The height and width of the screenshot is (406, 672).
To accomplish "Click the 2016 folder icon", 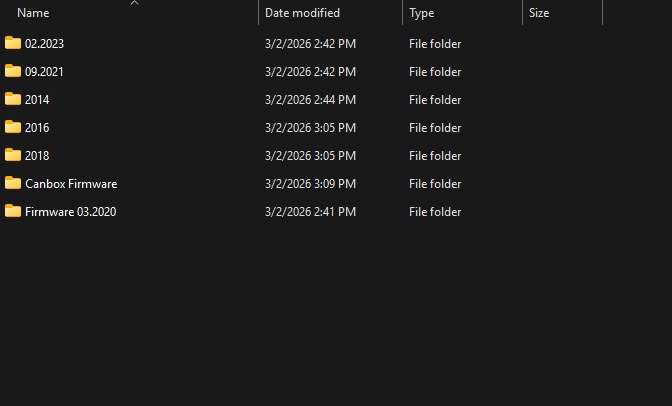I will tap(13, 127).
